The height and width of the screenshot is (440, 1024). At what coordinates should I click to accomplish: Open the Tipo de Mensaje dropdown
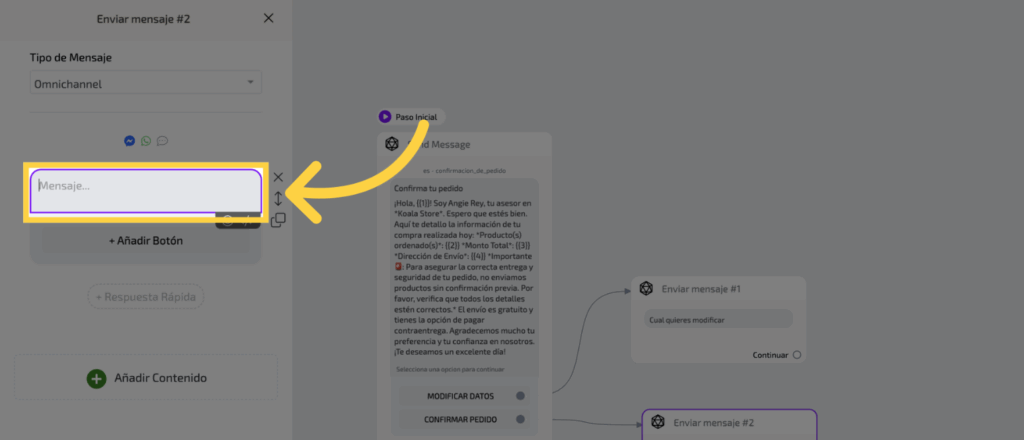[146, 83]
